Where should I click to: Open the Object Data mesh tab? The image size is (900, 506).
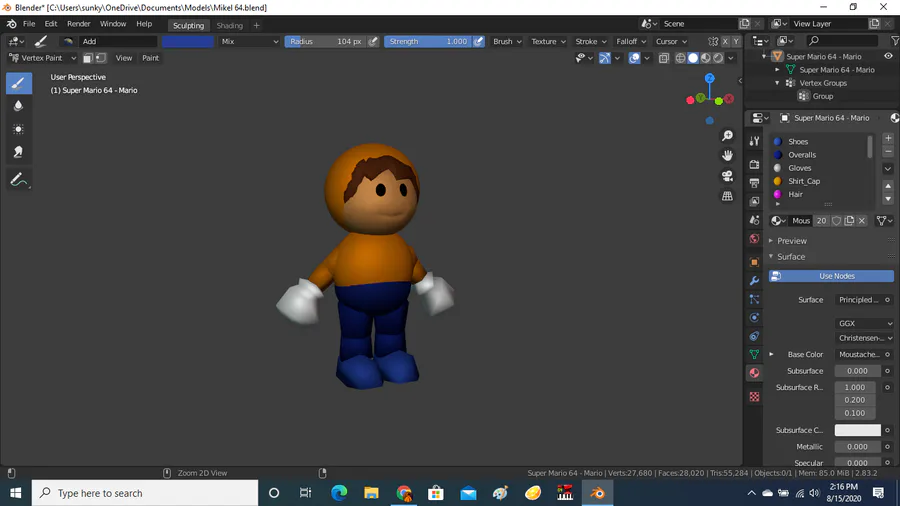754,355
